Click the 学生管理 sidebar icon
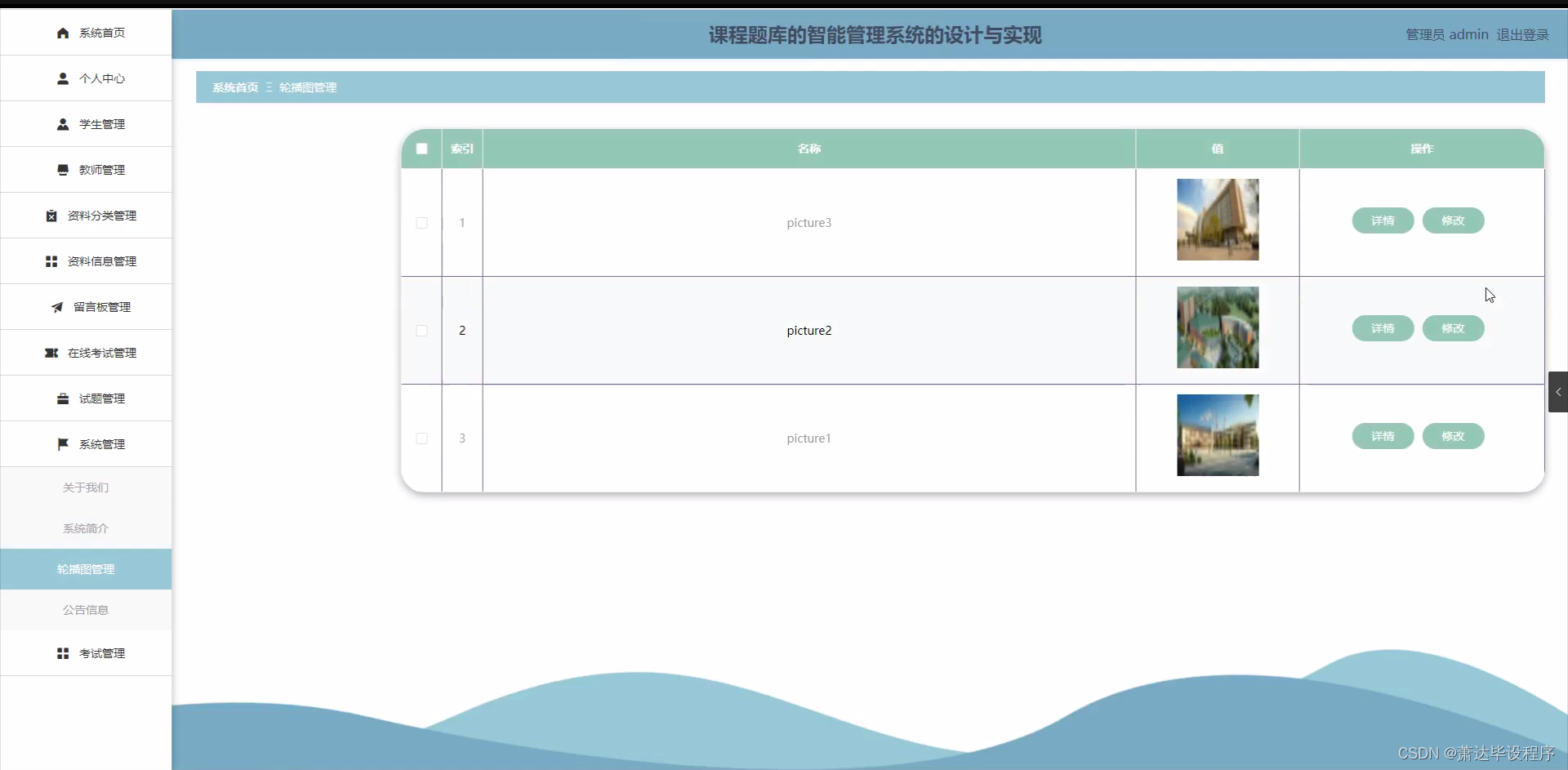The width and height of the screenshot is (1568, 770). (x=62, y=124)
